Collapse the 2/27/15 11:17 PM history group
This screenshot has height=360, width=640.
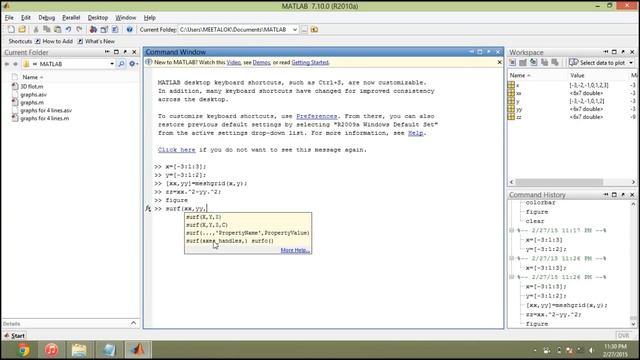pyautogui.click(x=512, y=231)
